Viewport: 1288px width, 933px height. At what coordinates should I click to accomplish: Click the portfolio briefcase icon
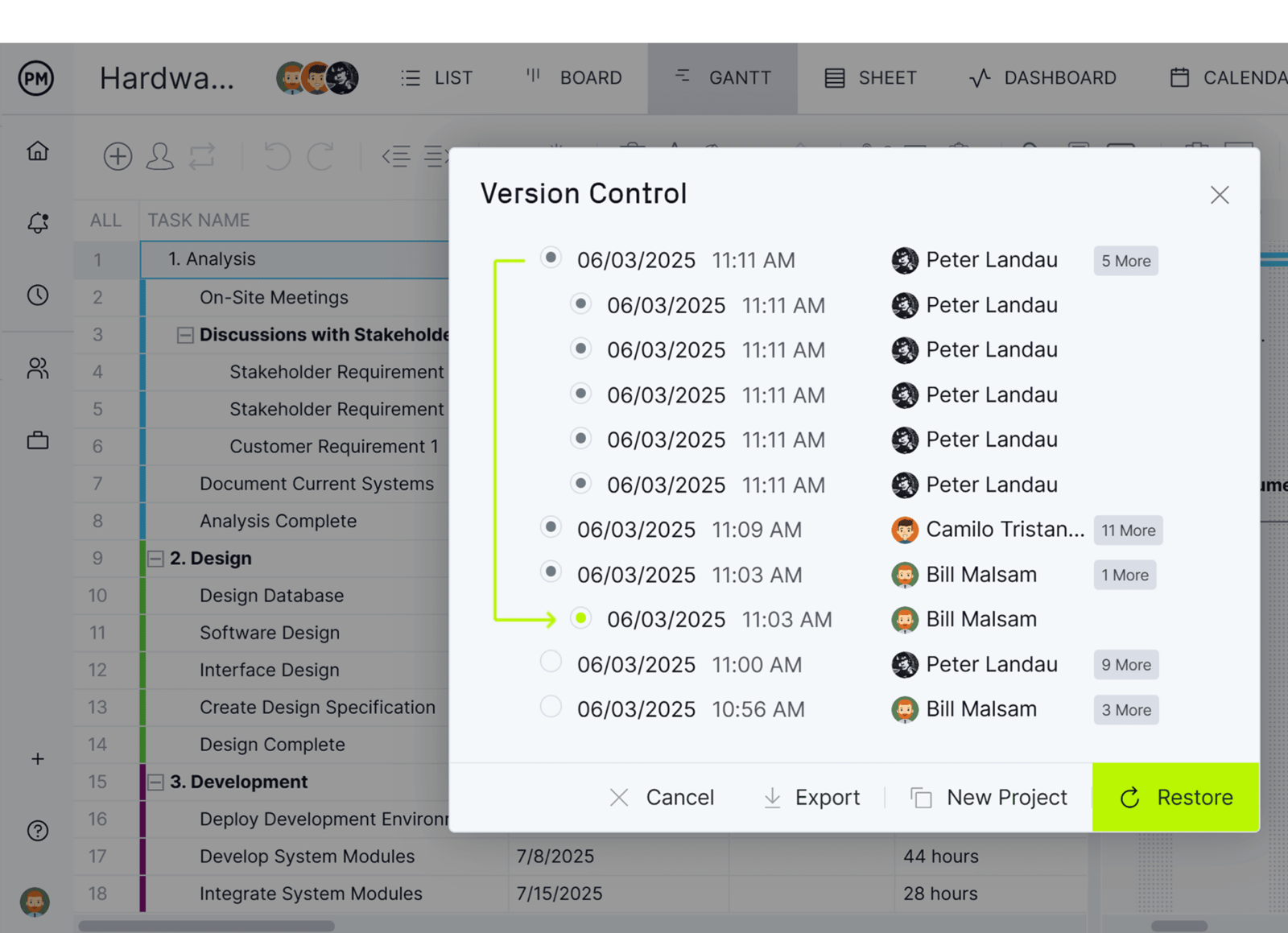coord(37,440)
